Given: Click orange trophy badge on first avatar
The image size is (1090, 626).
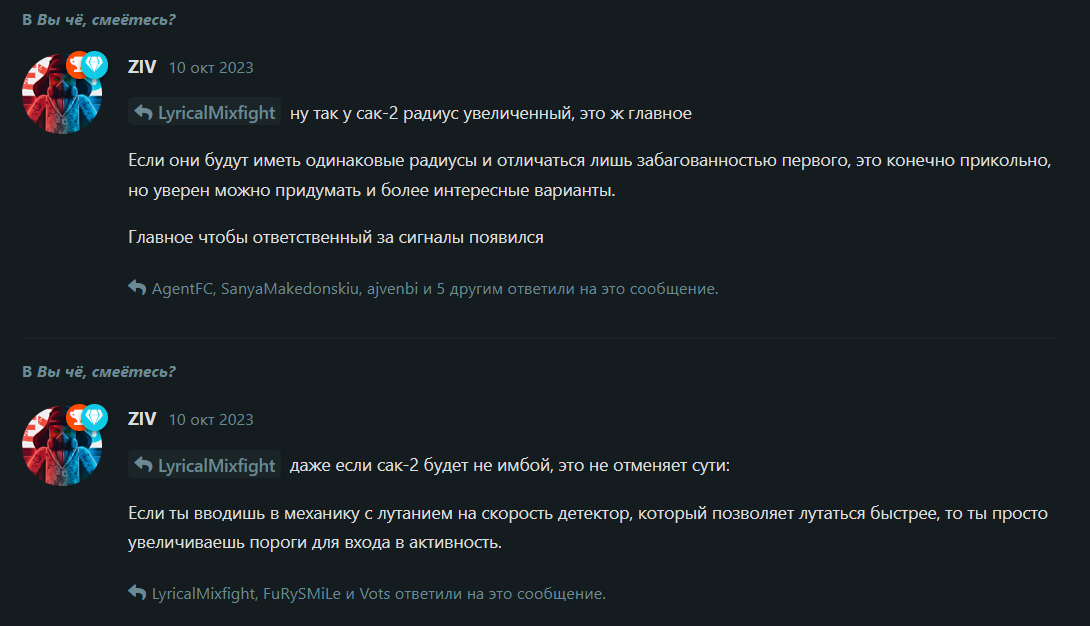Looking at the screenshot, I should pyautogui.click(x=76, y=65).
